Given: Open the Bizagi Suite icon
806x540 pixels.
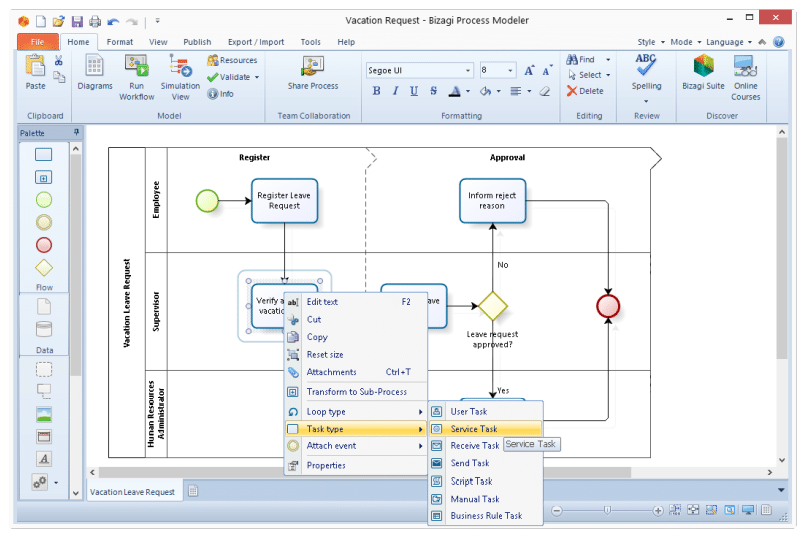Looking at the screenshot, I should point(703,67).
